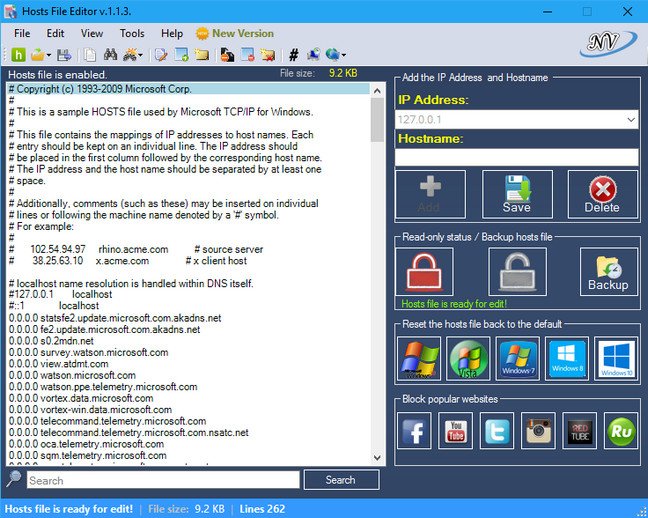Click the Search button
Screen dimensions: 648x518
click(x=340, y=480)
